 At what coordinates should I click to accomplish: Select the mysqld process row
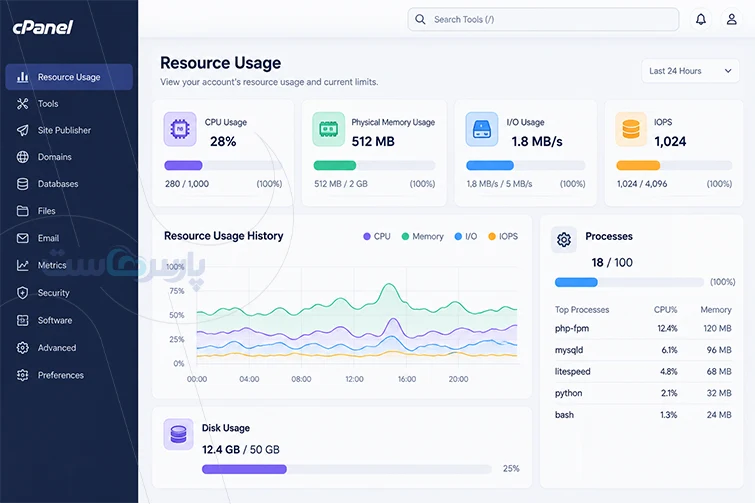coord(643,350)
